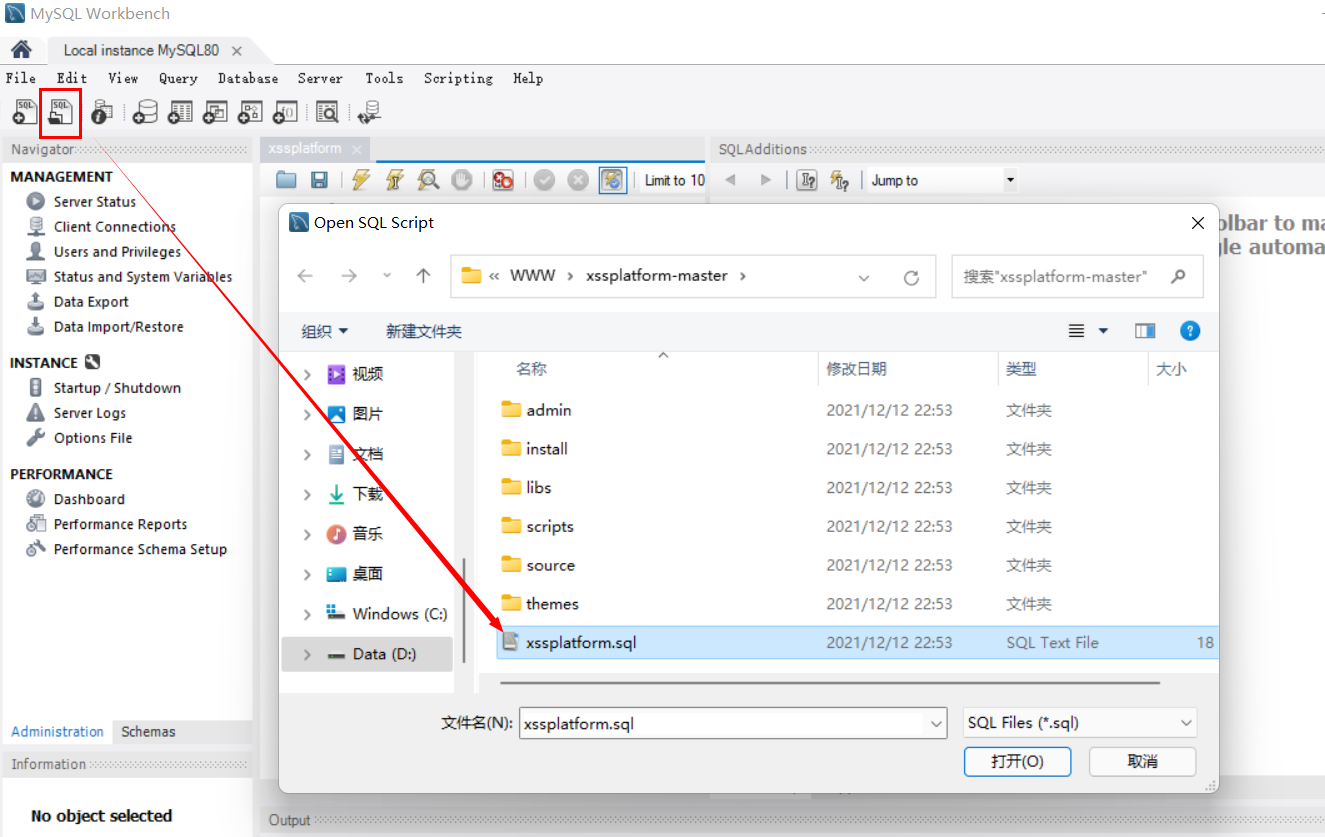Expand the 下载 downloads tree node
This screenshot has width=1325, height=837.
click(x=307, y=494)
